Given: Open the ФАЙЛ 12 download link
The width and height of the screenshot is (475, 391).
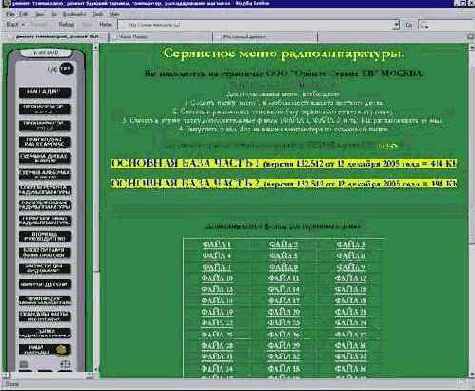Looking at the screenshot, I should point(350,278).
